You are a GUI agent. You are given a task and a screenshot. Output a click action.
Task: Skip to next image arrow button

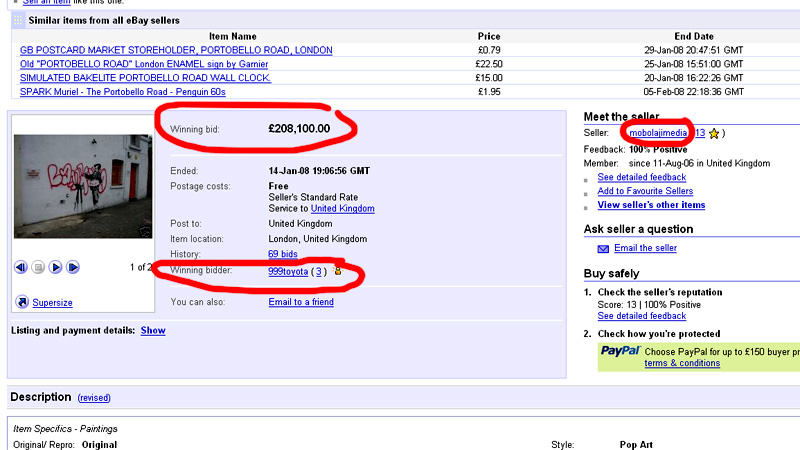pos(73,267)
